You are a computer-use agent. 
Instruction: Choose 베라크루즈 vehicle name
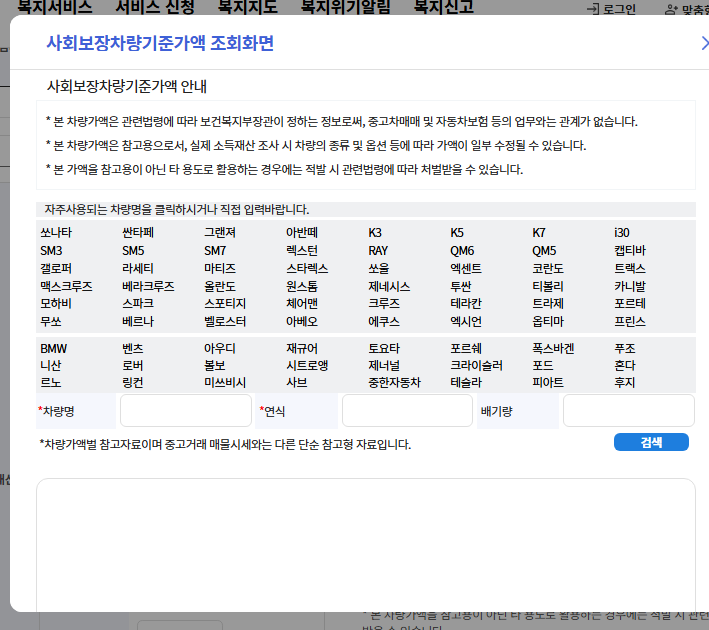pos(148,286)
